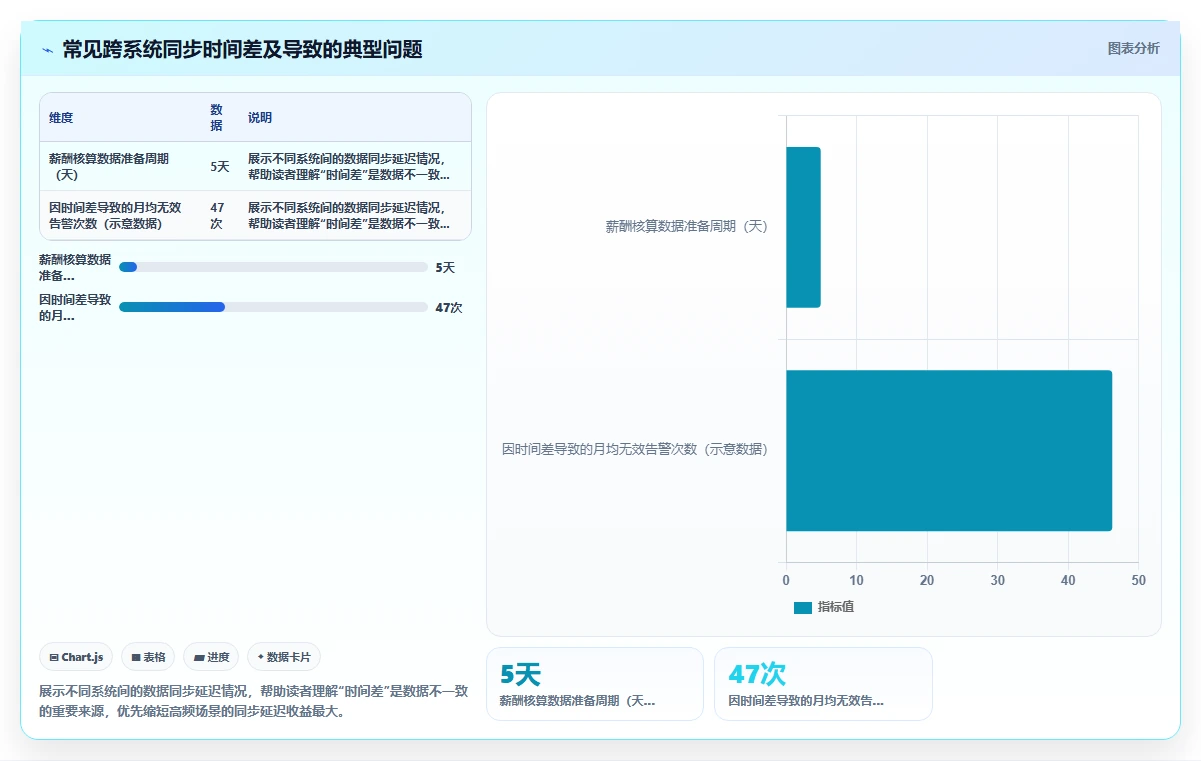Click the 5天 value next to progress bar

point(445,267)
